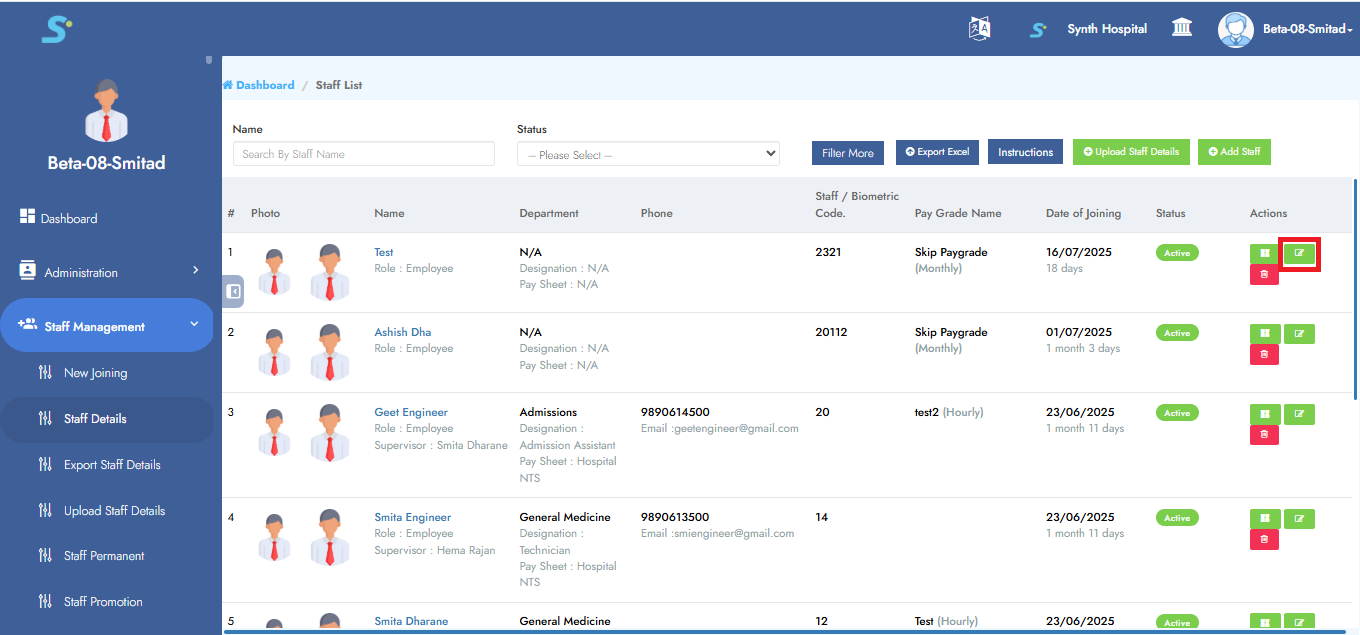Open the Status filter dropdown
Screen dimensions: 1360x635
tap(648, 154)
